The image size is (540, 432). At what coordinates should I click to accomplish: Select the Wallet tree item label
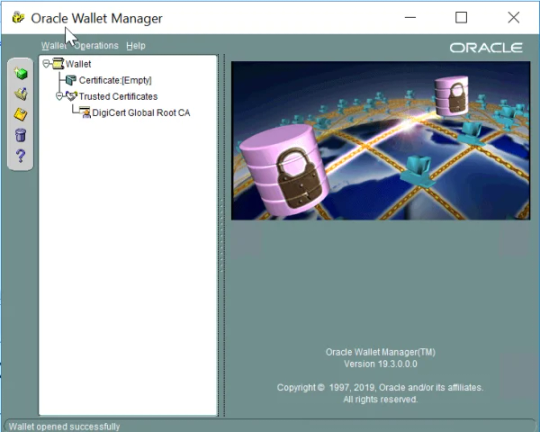78,64
